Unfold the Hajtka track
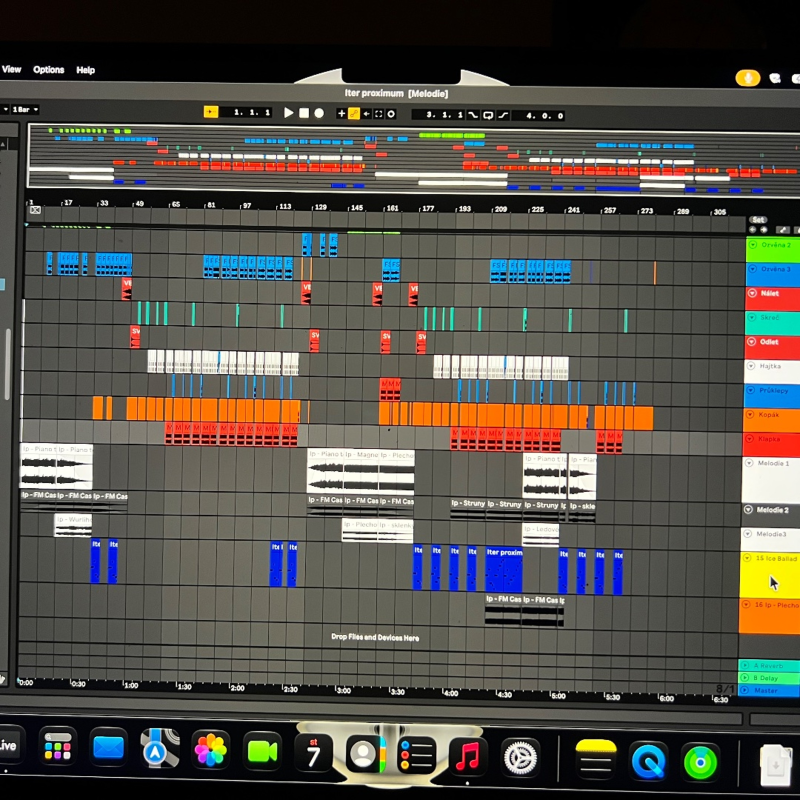The height and width of the screenshot is (800, 800). click(x=751, y=366)
